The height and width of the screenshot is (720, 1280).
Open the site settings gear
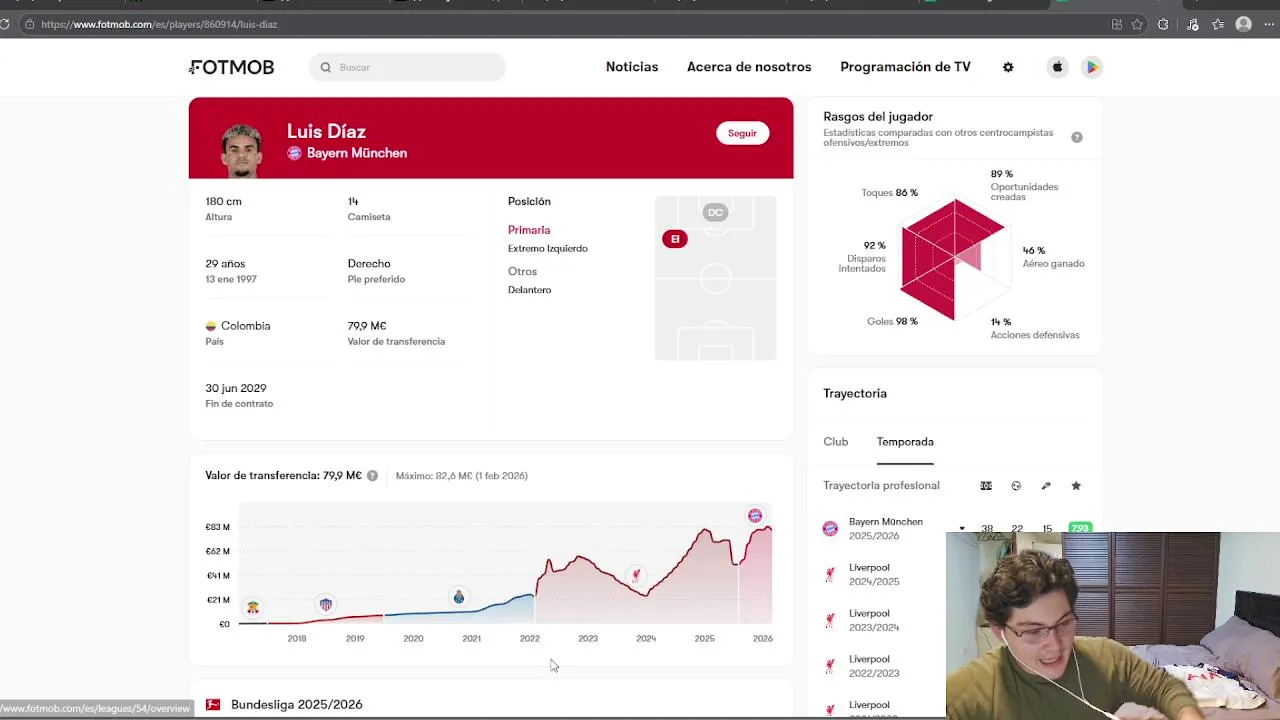click(x=1008, y=67)
